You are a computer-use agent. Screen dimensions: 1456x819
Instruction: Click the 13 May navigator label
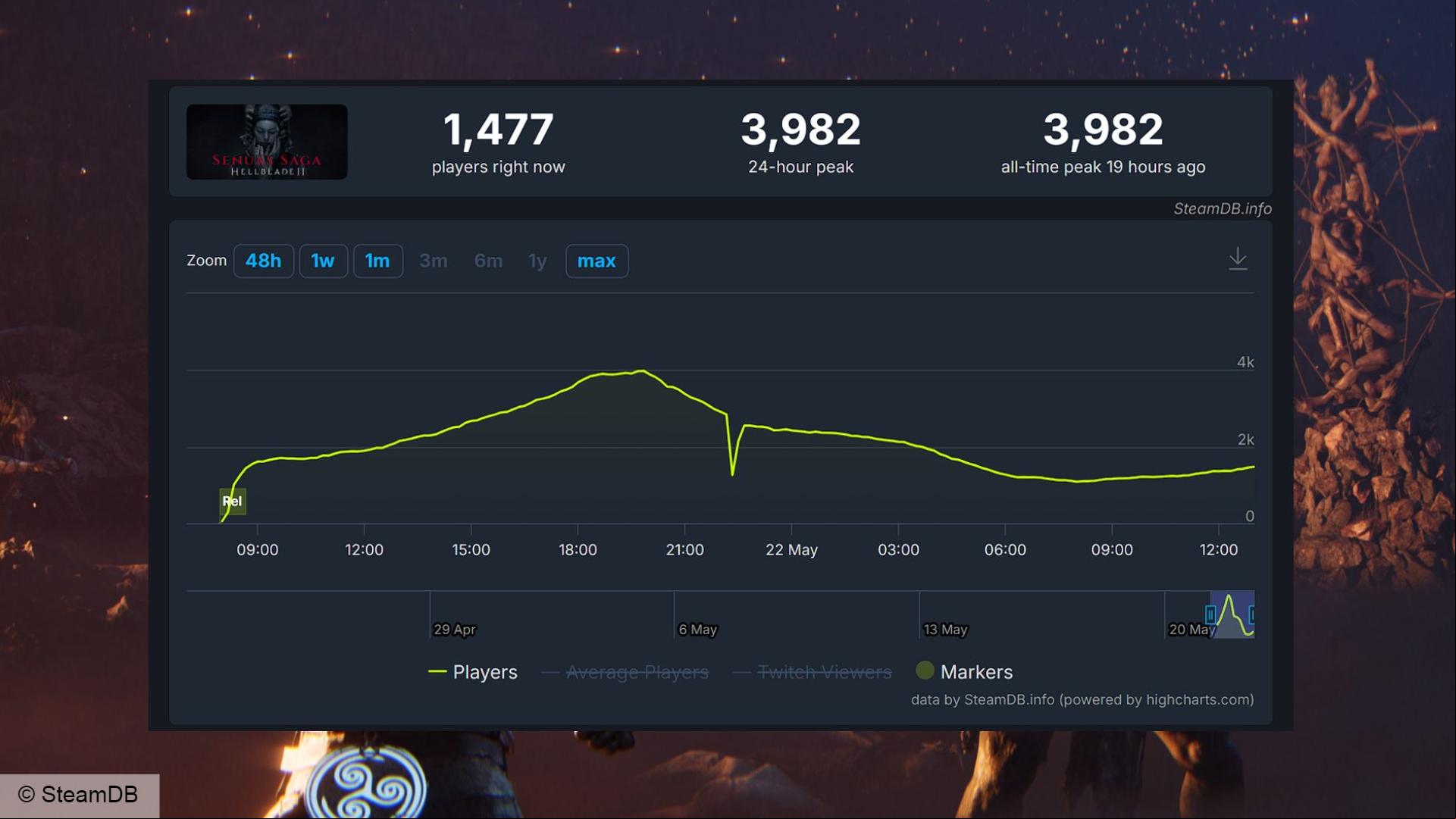pos(945,630)
